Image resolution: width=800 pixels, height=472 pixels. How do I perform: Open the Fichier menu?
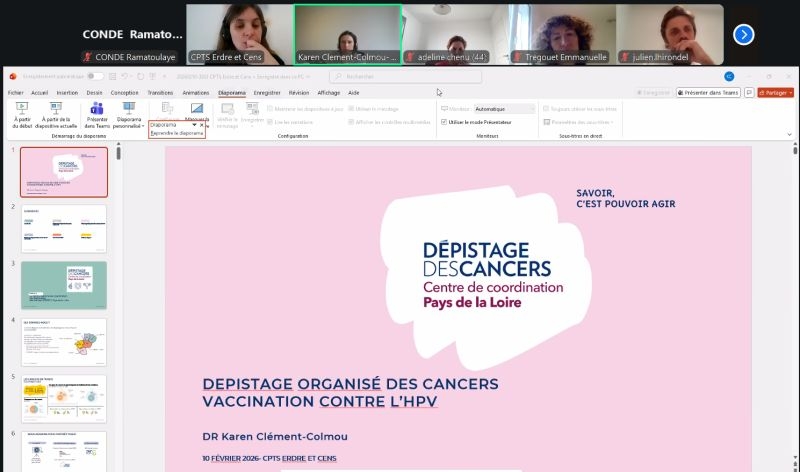[x=15, y=93]
